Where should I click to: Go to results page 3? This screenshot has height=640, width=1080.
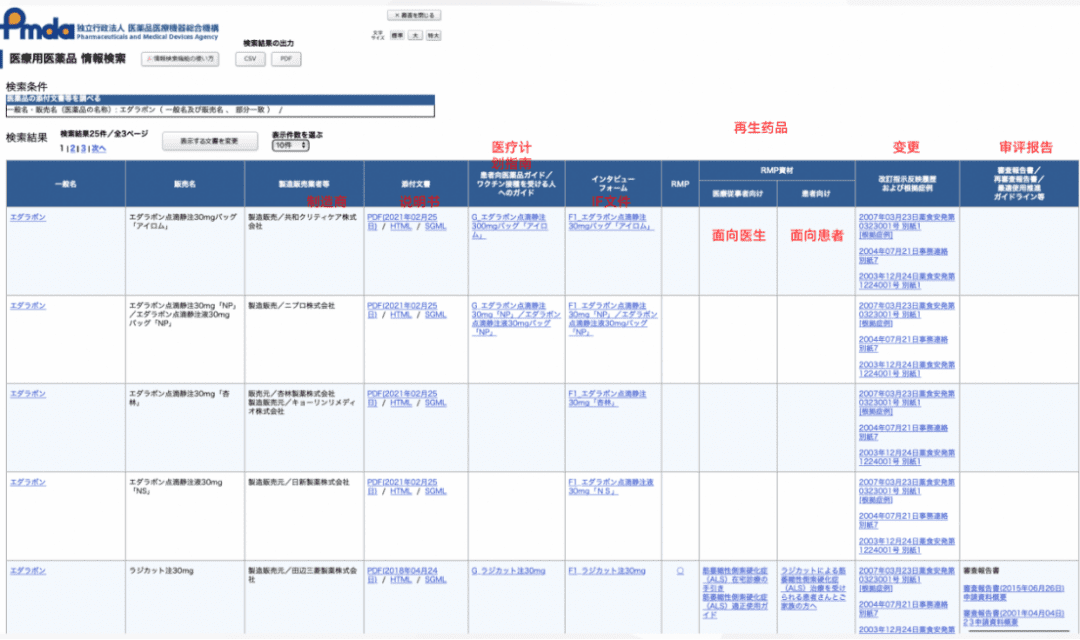83,149
